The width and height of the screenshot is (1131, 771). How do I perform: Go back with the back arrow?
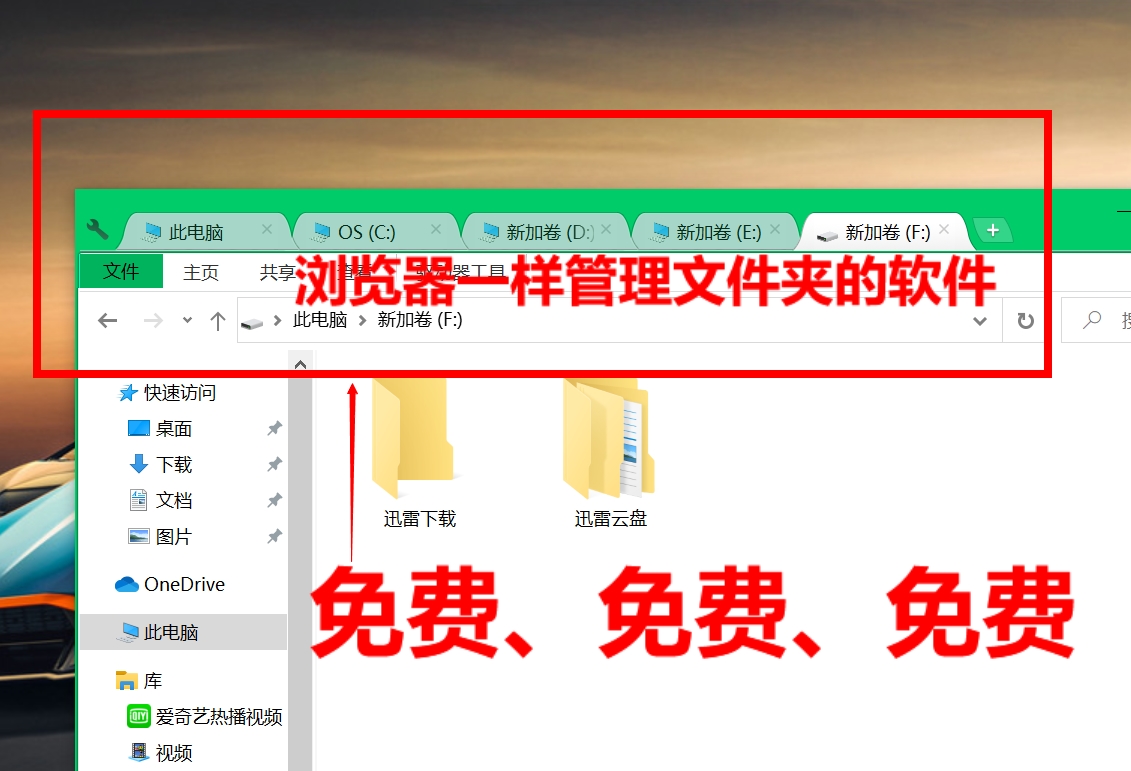point(108,321)
